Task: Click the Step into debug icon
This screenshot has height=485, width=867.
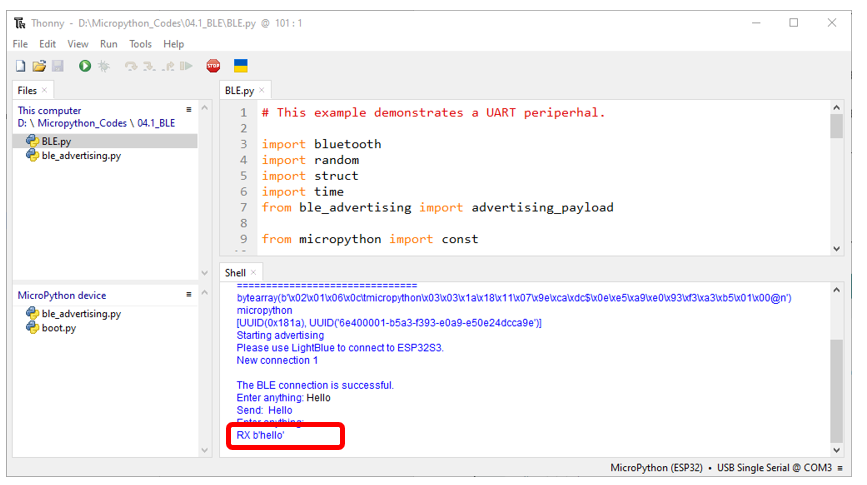Action: pyautogui.click(x=149, y=66)
